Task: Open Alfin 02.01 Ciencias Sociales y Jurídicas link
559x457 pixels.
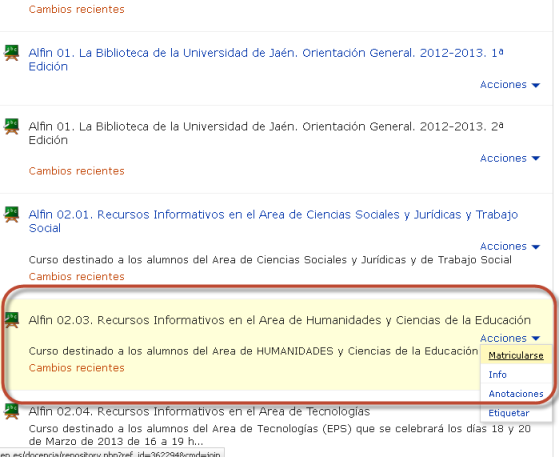Action: pos(273,221)
